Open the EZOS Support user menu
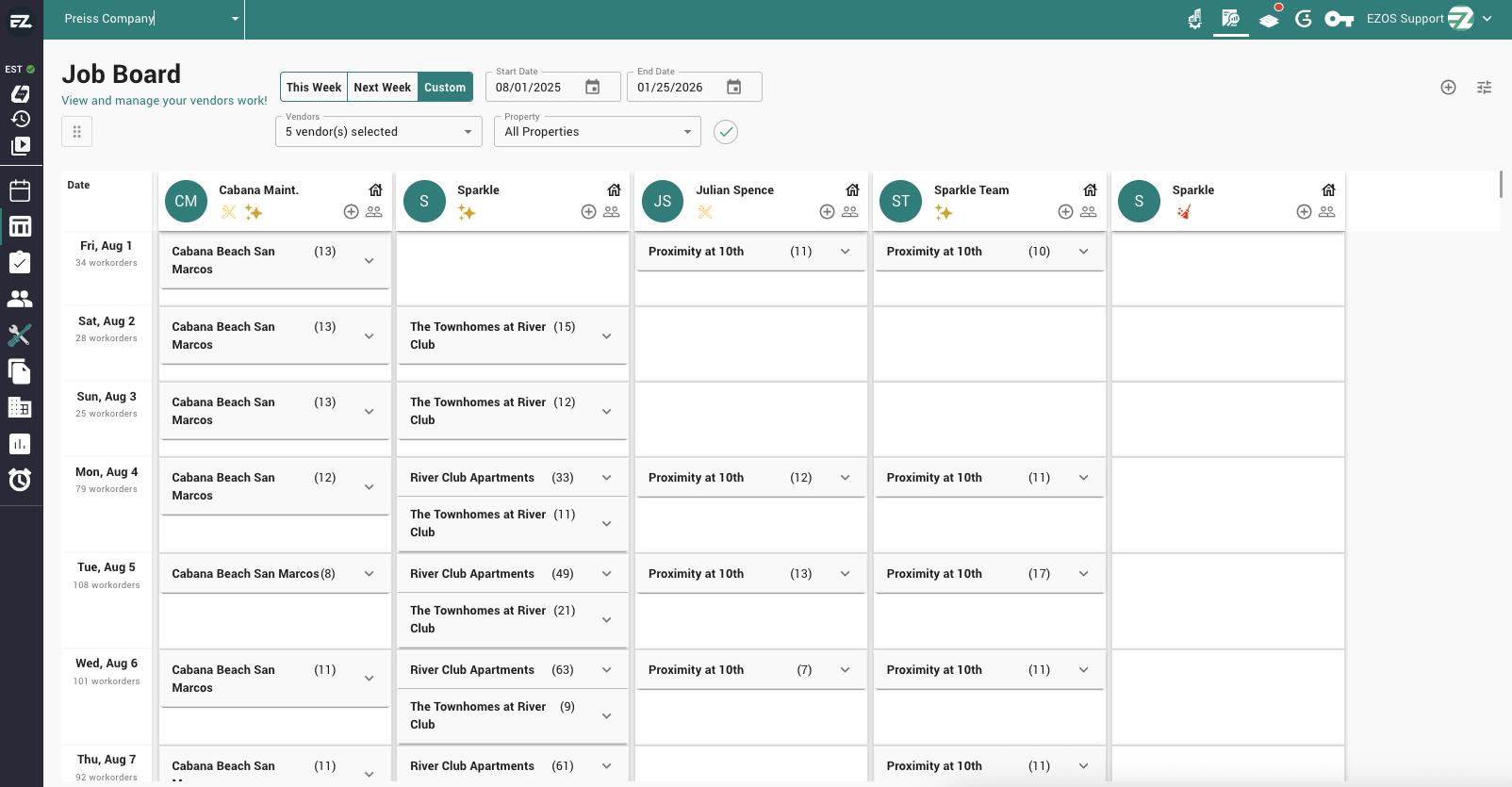Image resolution: width=1512 pixels, height=787 pixels. (1429, 19)
